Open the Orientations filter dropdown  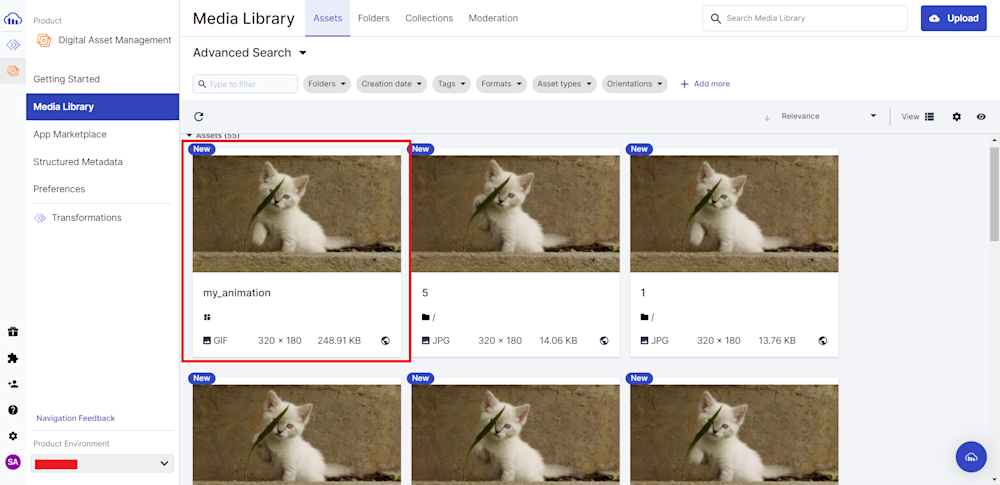[x=635, y=84]
